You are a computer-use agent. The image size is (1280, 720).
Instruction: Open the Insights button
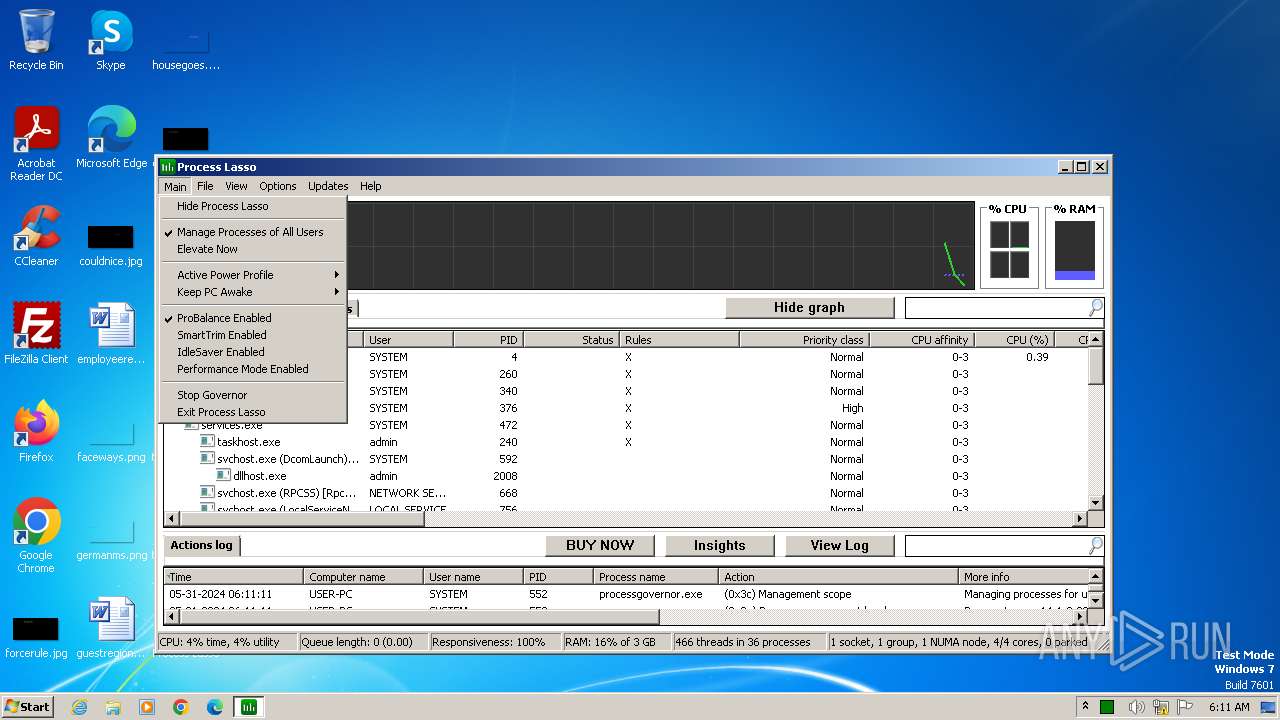720,545
